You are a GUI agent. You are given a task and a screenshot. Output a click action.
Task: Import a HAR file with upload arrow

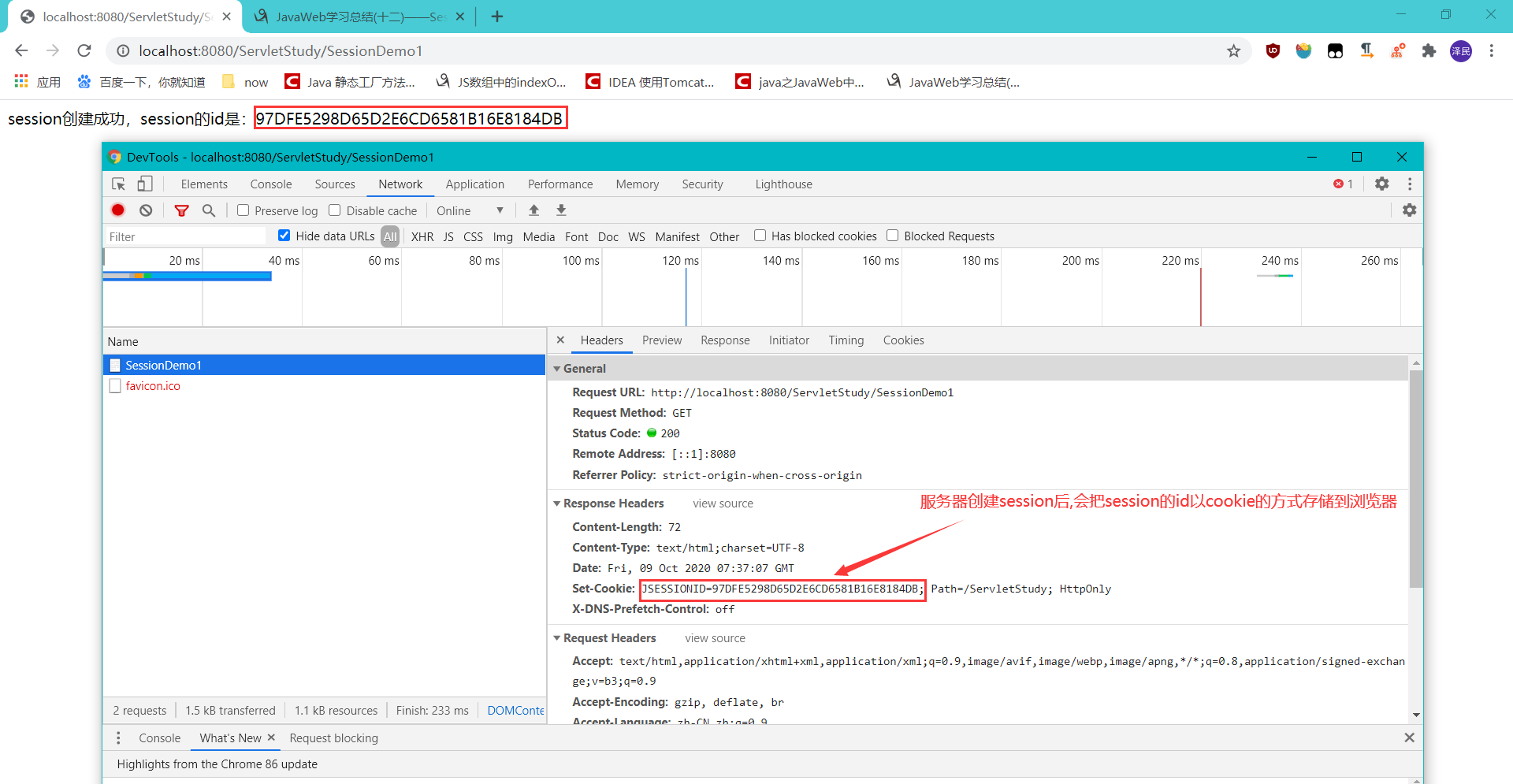click(533, 210)
